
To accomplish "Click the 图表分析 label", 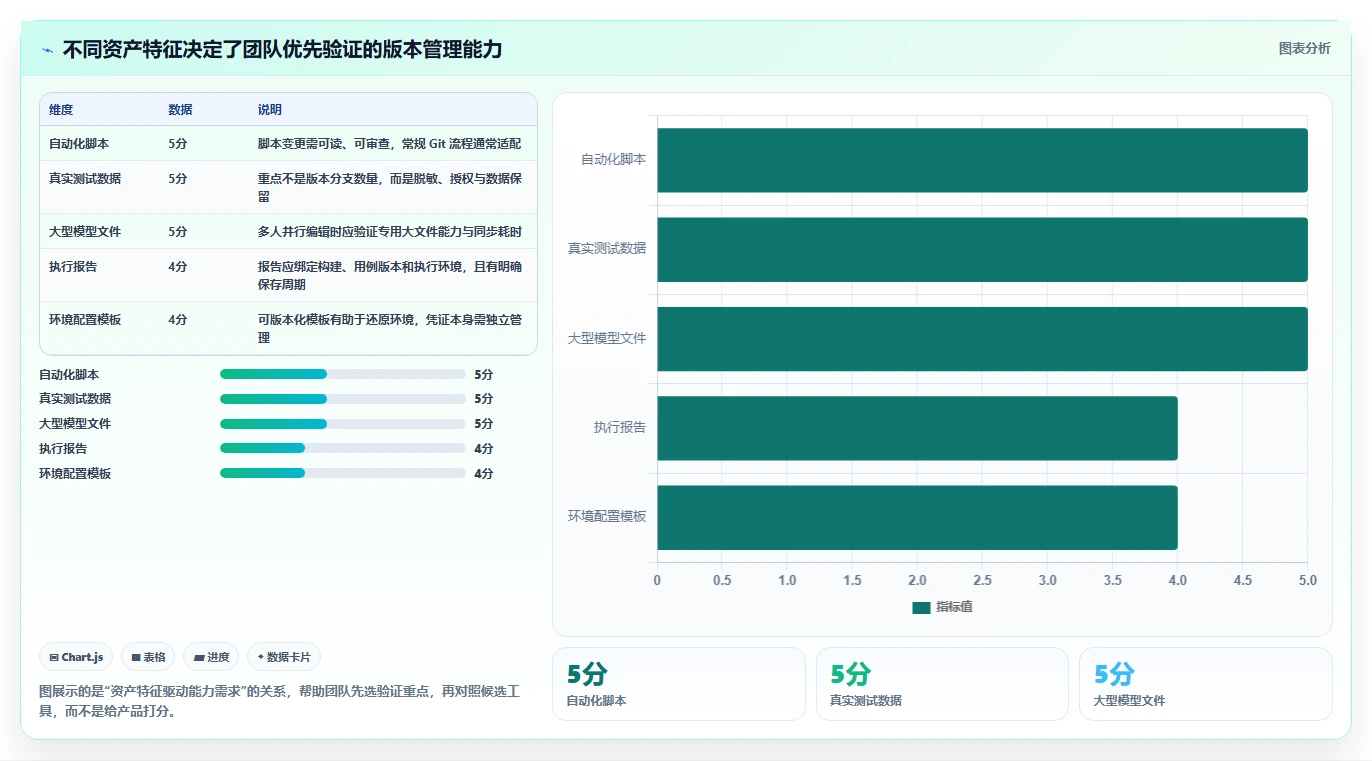I will tap(1304, 48).
